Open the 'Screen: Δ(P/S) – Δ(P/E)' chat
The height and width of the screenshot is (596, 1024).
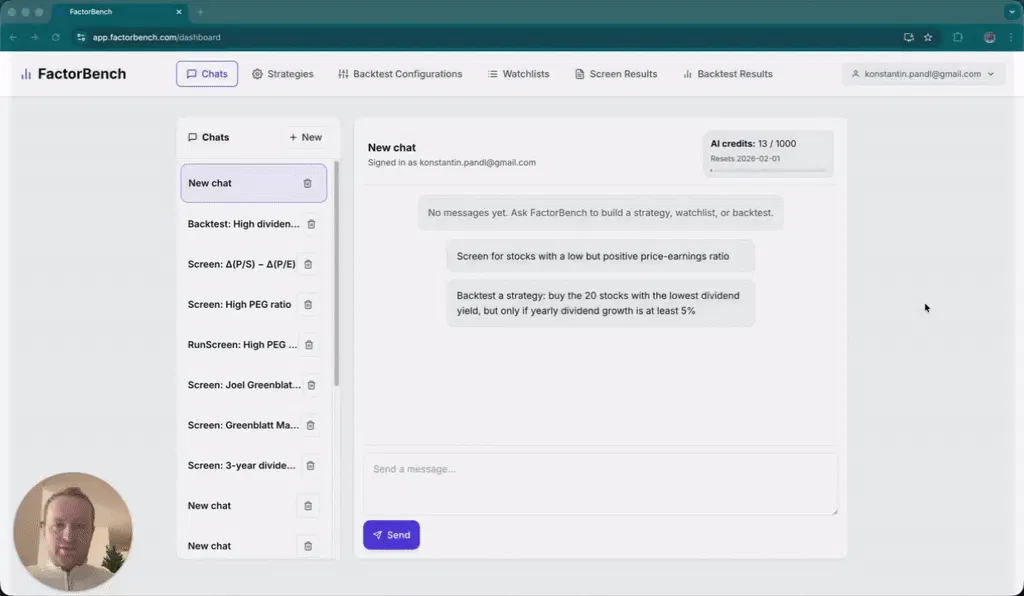pos(242,264)
